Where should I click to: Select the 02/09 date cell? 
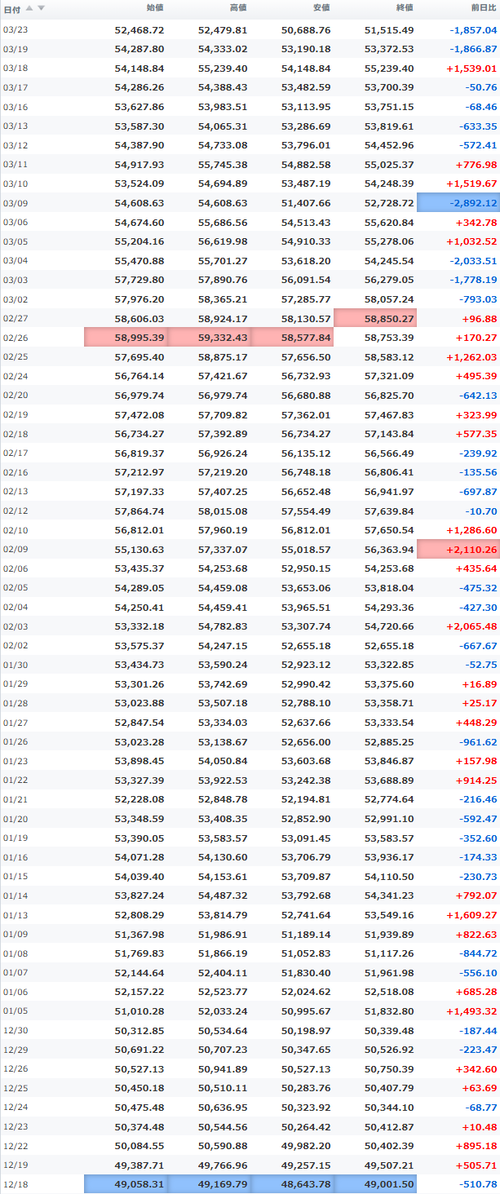tap(15, 550)
